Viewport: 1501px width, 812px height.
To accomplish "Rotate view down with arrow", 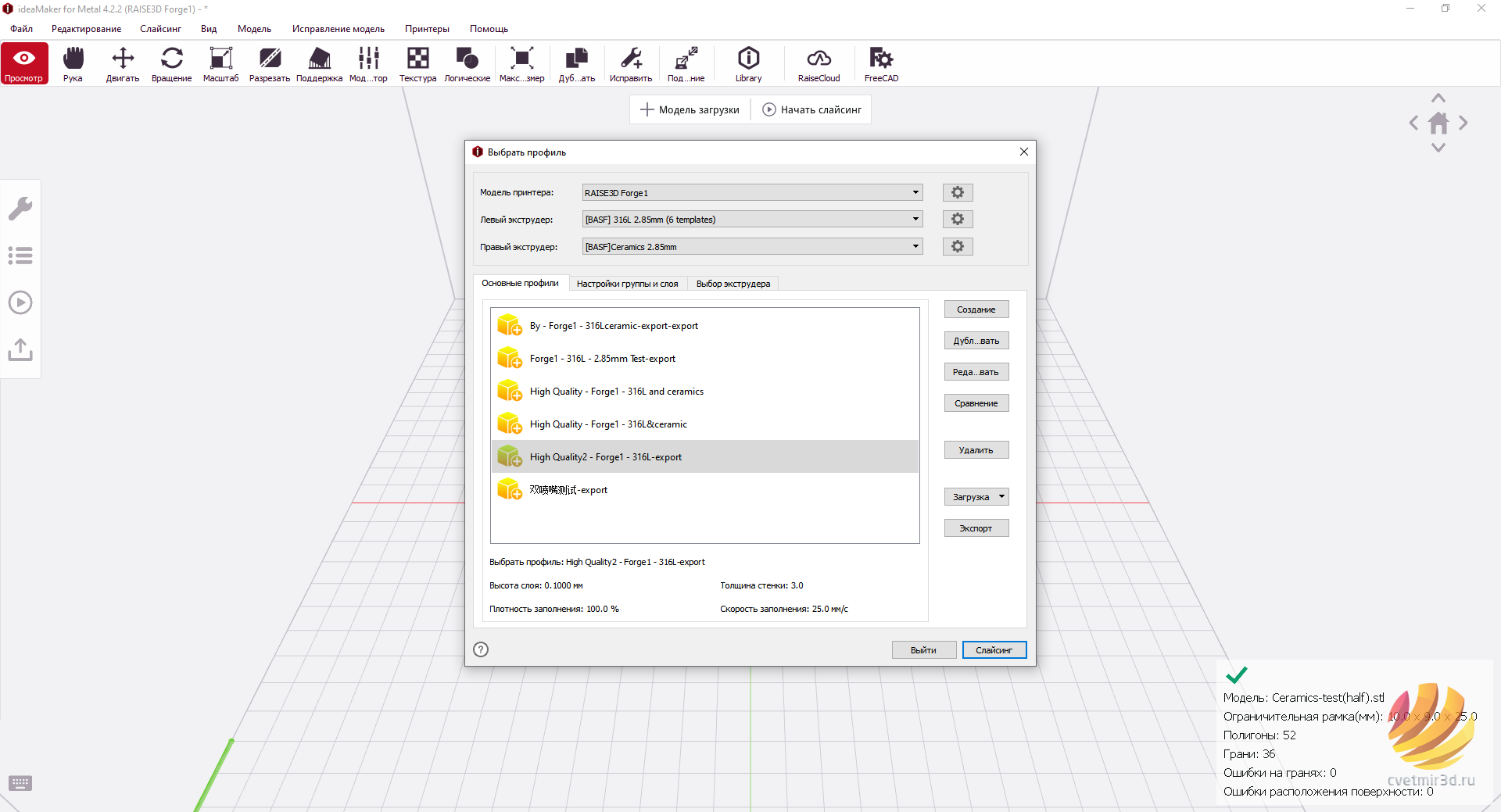I will tap(1438, 147).
